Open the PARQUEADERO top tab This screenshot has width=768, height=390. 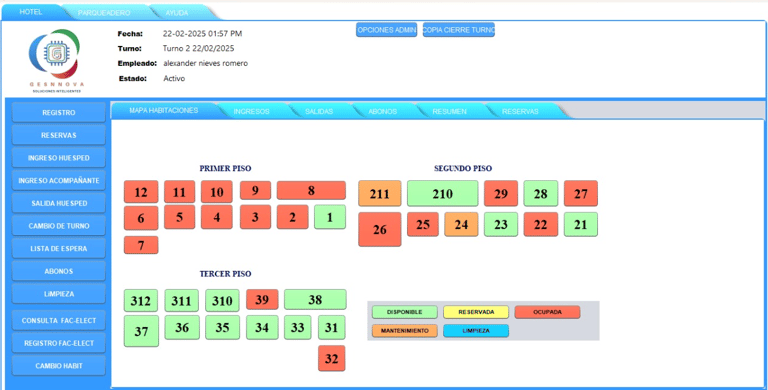click(x=104, y=13)
